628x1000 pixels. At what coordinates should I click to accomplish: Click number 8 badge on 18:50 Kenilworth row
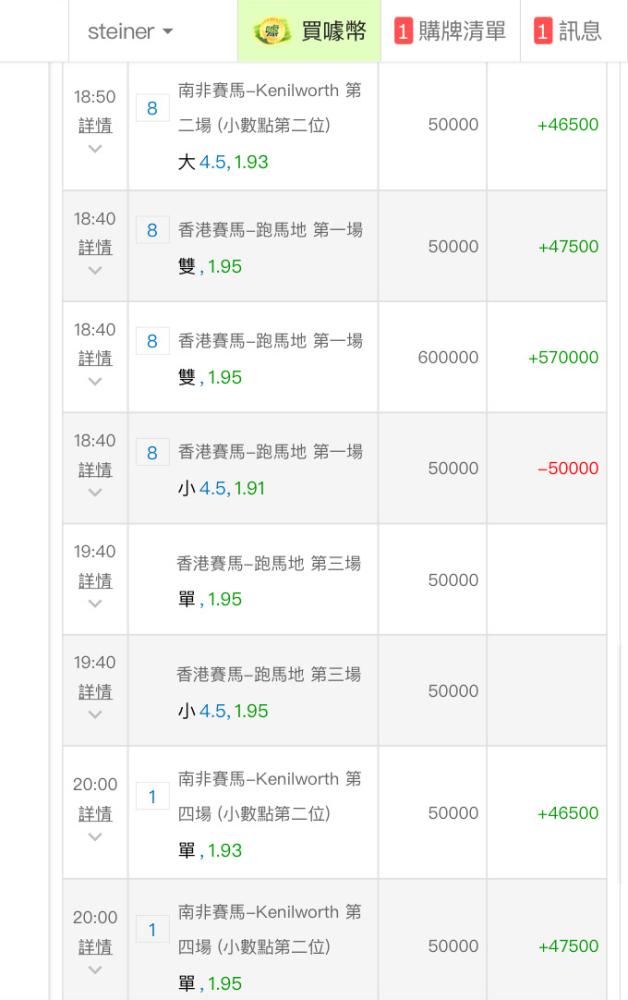tap(152, 108)
